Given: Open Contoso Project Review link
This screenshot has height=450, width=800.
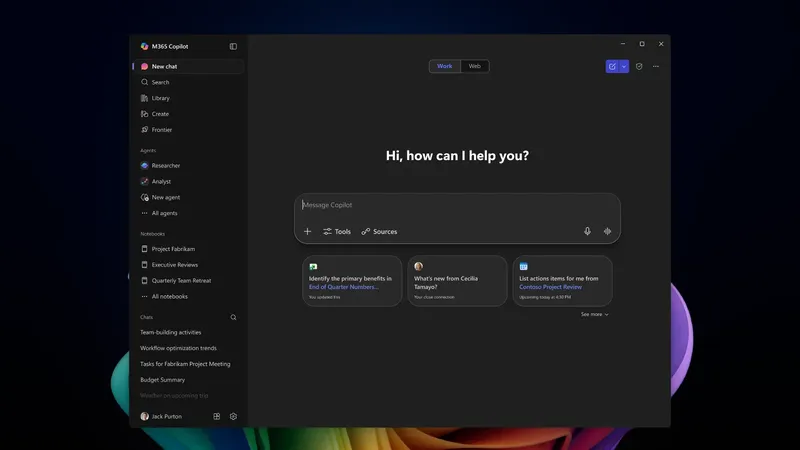Looking at the screenshot, I should (x=550, y=287).
